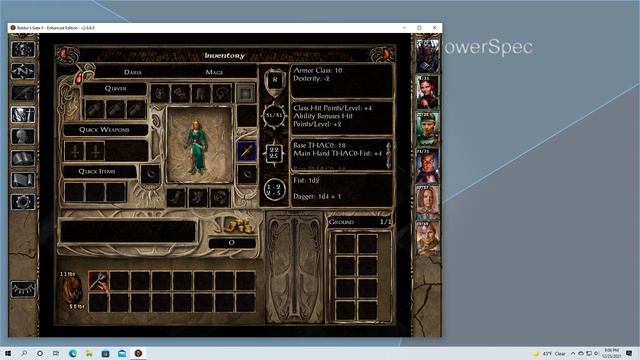Screen dimensions: 640x360
Task: Open the taskbar clock and date
Action: [x=611, y=353]
